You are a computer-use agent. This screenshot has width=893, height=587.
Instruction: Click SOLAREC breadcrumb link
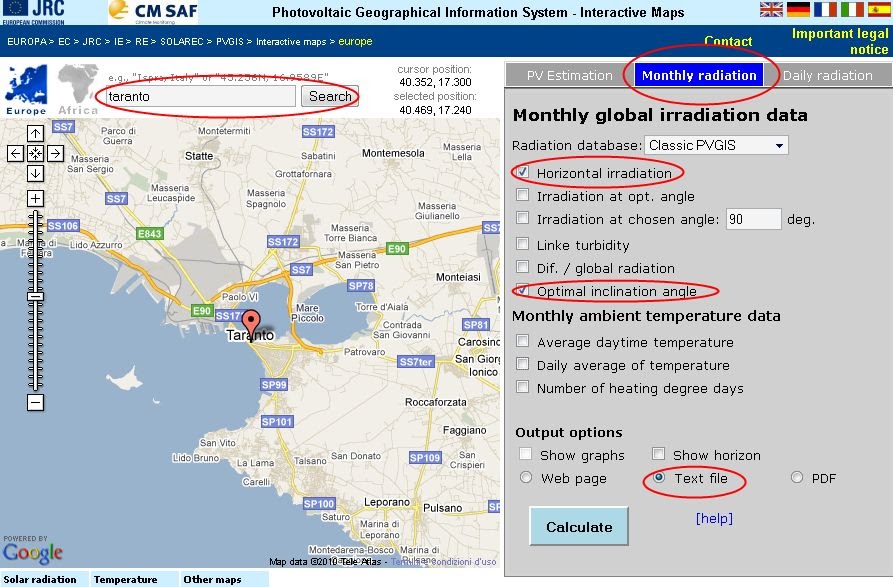pos(181,42)
